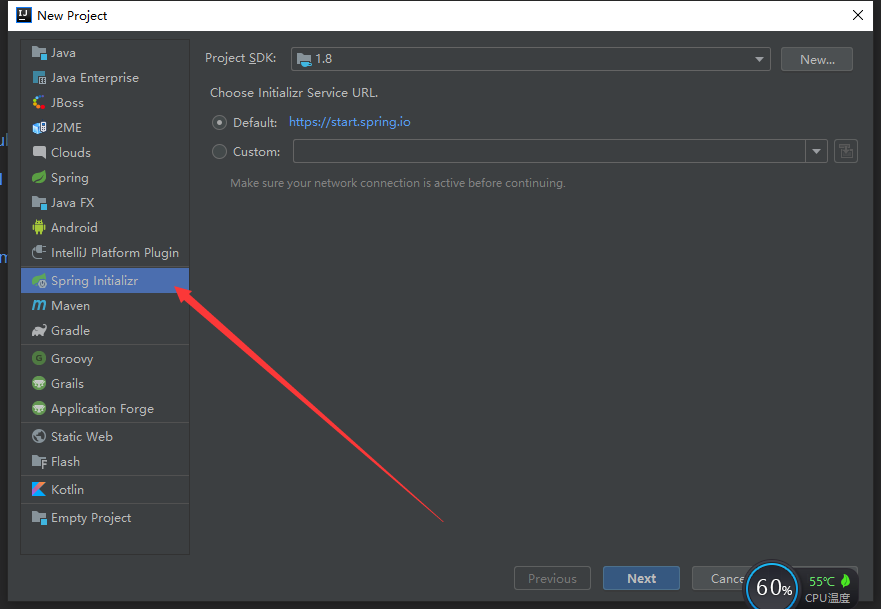Click the Android robot icon

pos(39,228)
